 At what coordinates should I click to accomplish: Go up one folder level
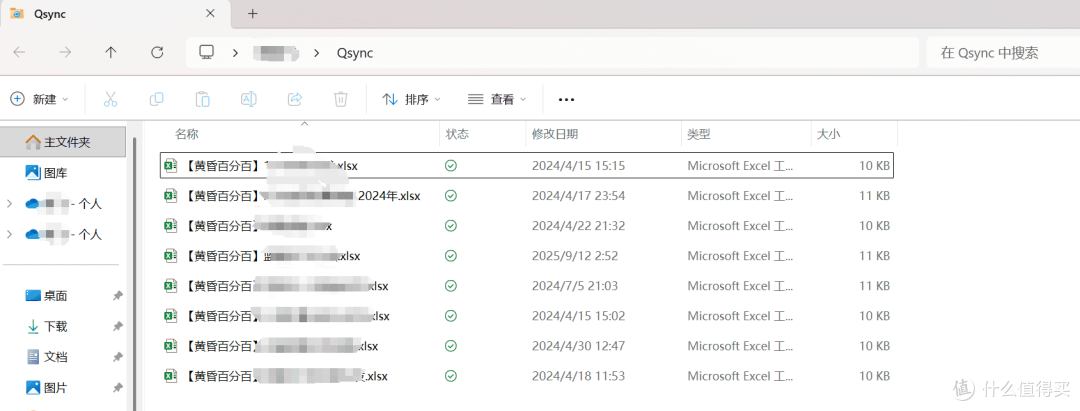pyautogui.click(x=111, y=53)
